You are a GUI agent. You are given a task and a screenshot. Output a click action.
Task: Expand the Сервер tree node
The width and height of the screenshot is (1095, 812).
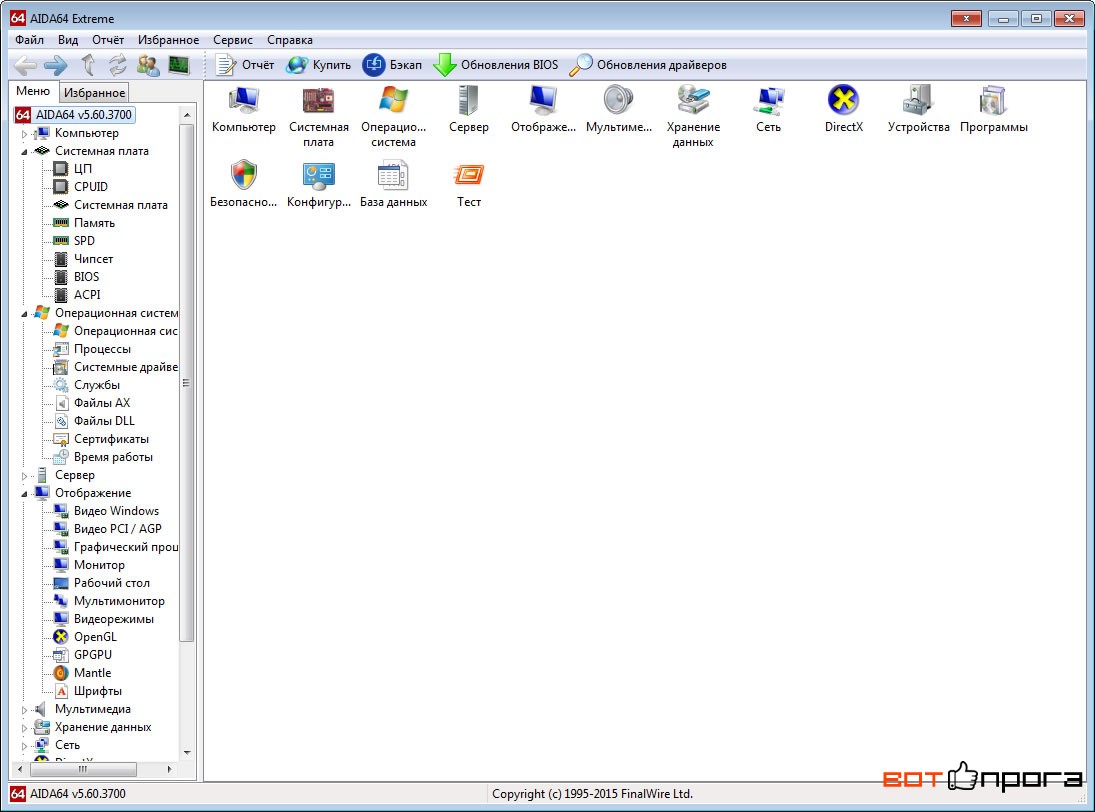(24, 475)
